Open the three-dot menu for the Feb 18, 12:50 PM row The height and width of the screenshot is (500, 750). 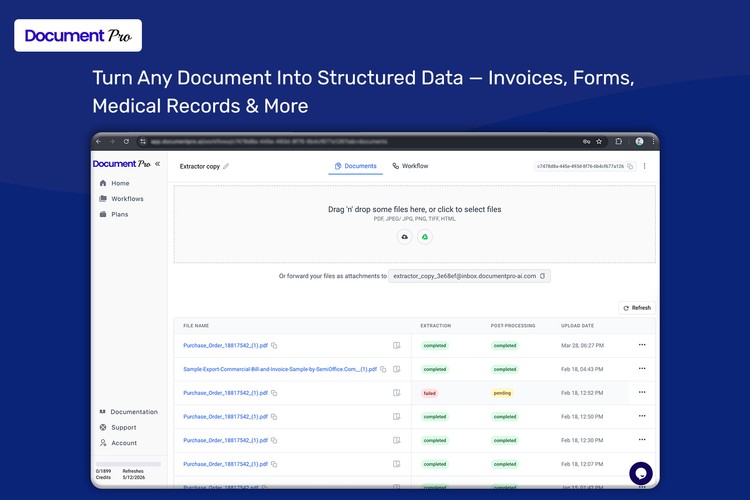642,416
